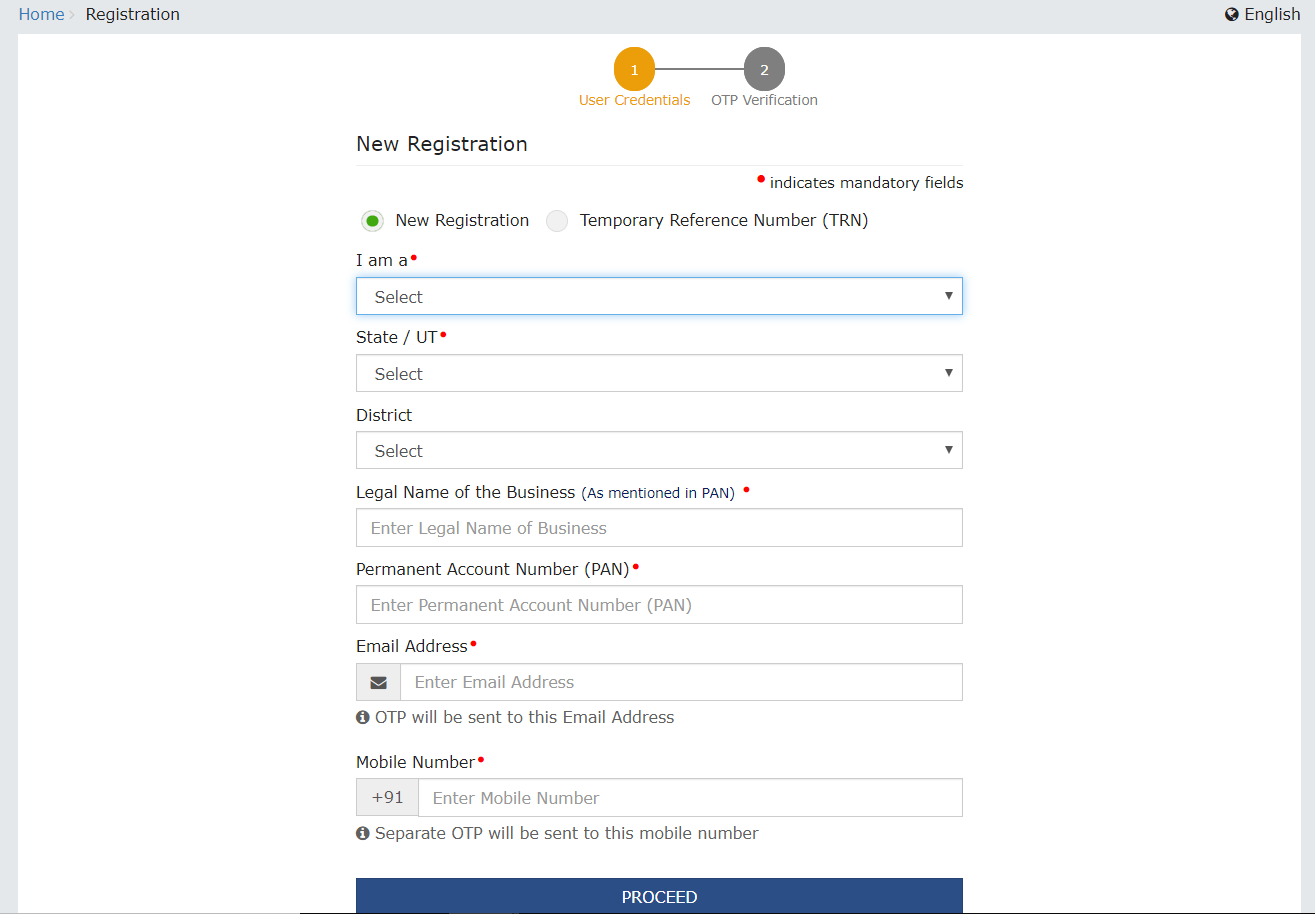Screen dimensions: 1315x914
Task: Open the 'I am a' dropdown
Action: (x=659, y=296)
